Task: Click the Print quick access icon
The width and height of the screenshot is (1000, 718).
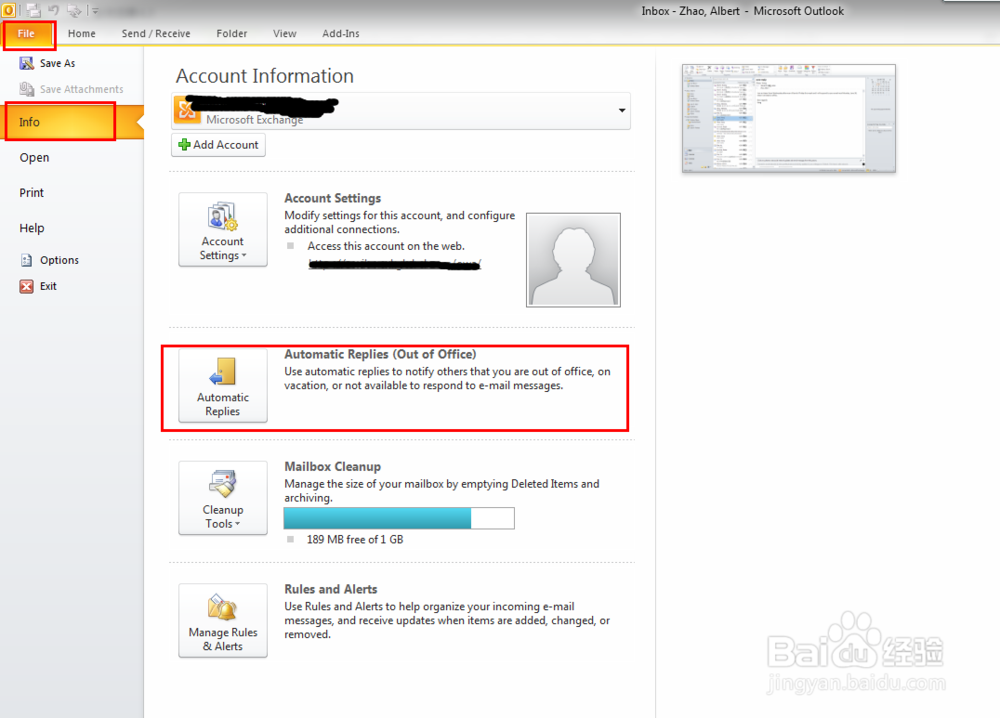Action: pos(74,10)
